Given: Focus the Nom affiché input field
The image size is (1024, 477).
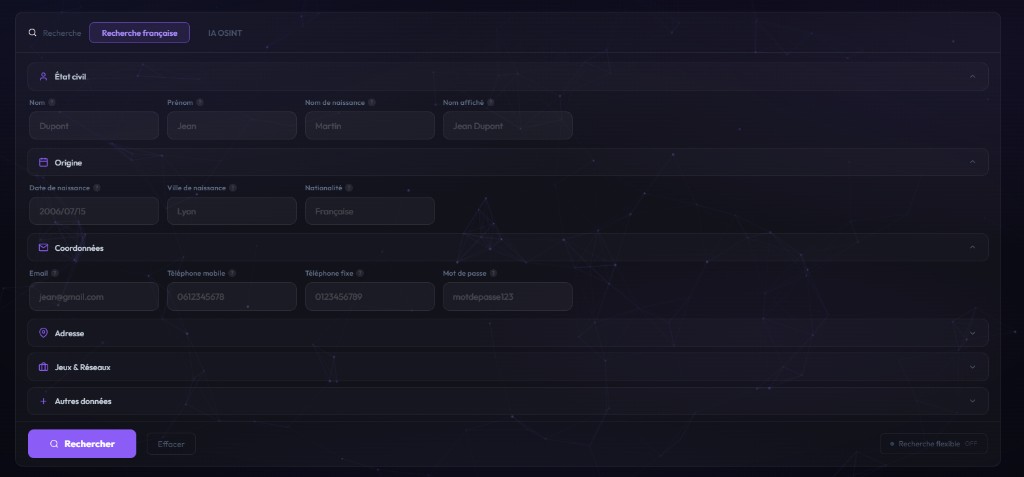Looking at the screenshot, I should [x=507, y=125].
